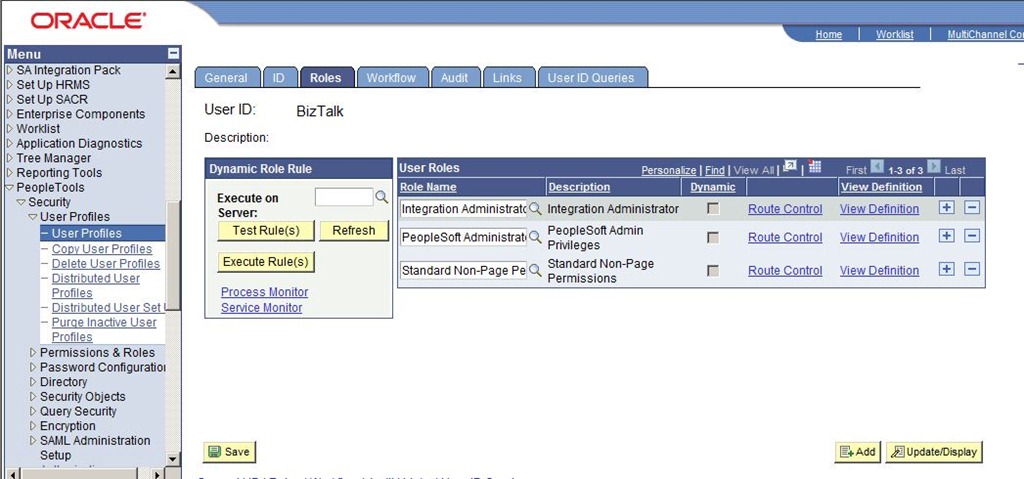The width and height of the screenshot is (1024, 479).
Task: Collapse the Security menu folder
Action: click(22, 202)
